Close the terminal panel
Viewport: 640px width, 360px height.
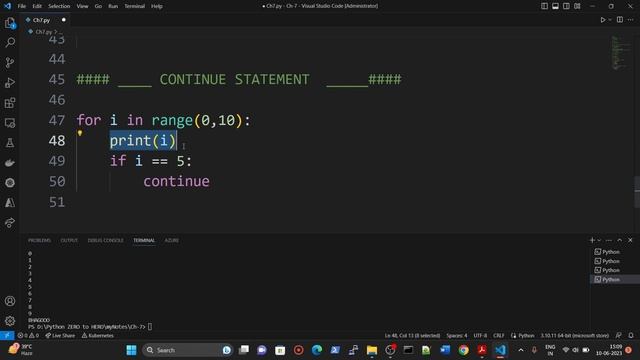click(630, 240)
